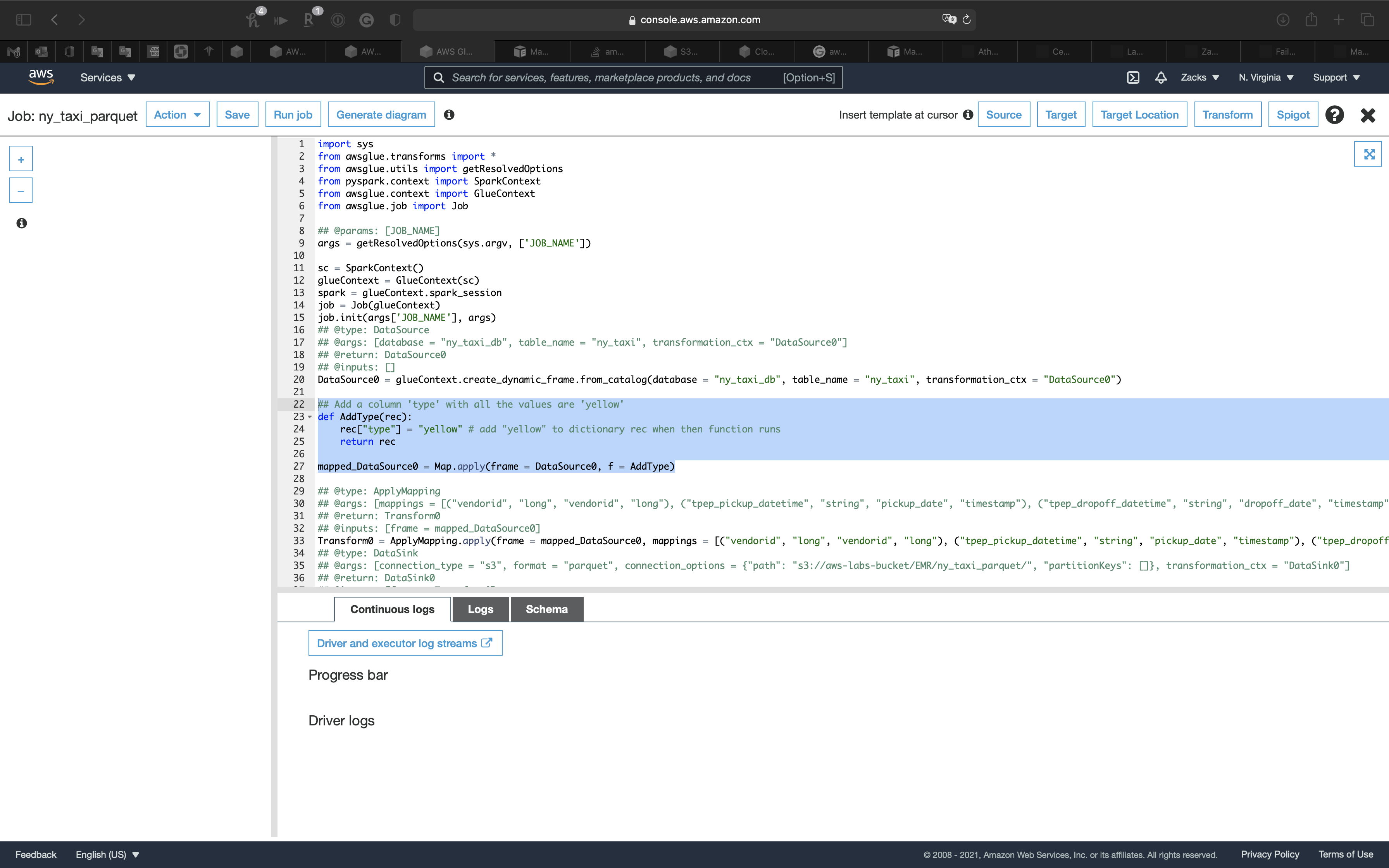The image size is (1389, 868).
Task: Reload the page in the address bar
Action: (x=967, y=19)
